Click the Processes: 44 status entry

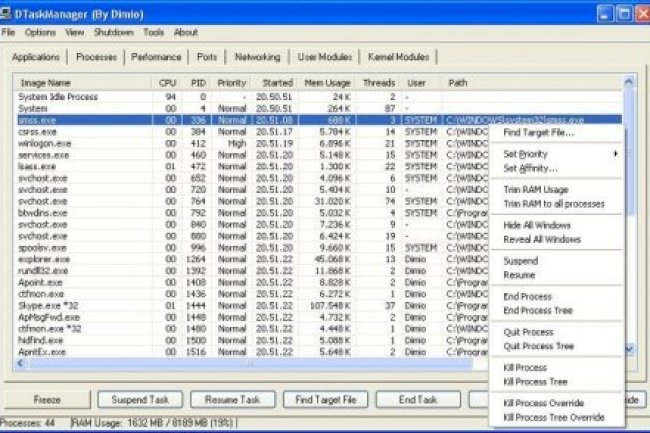pyautogui.click(x=27, y=423)
